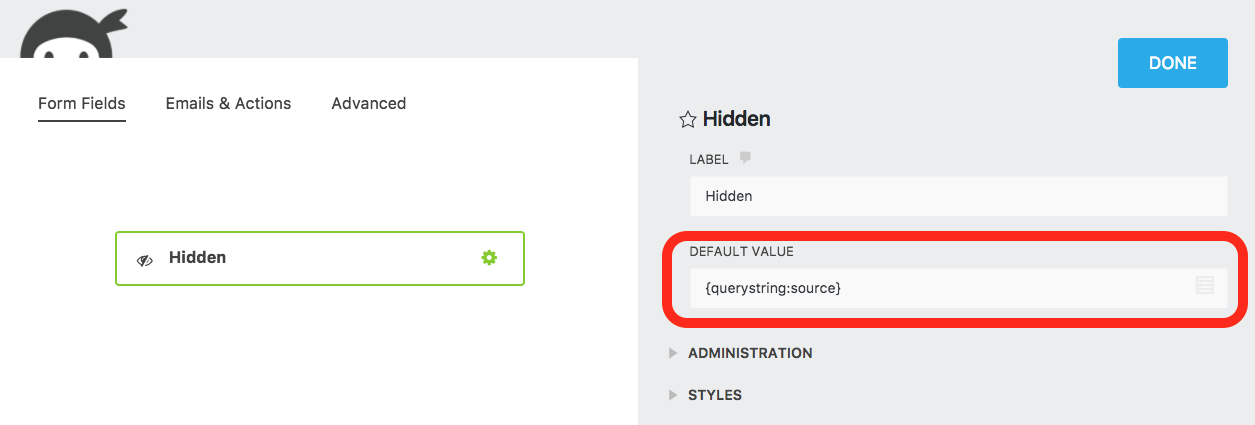Click the Hidden heading in settings panel
This screenshot has height=425, width=1255.
(736, 119)
